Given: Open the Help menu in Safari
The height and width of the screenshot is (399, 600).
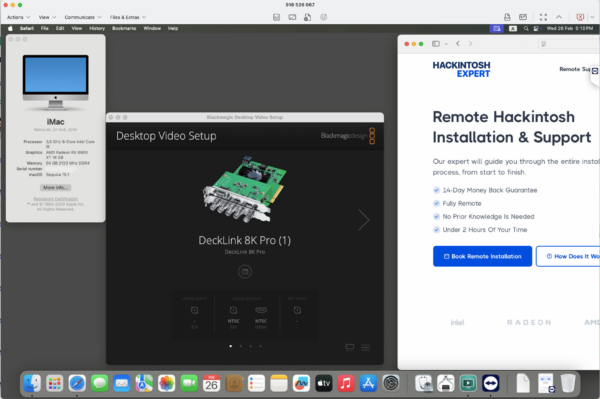Looking at the screenshot, I should coord(173,28).
